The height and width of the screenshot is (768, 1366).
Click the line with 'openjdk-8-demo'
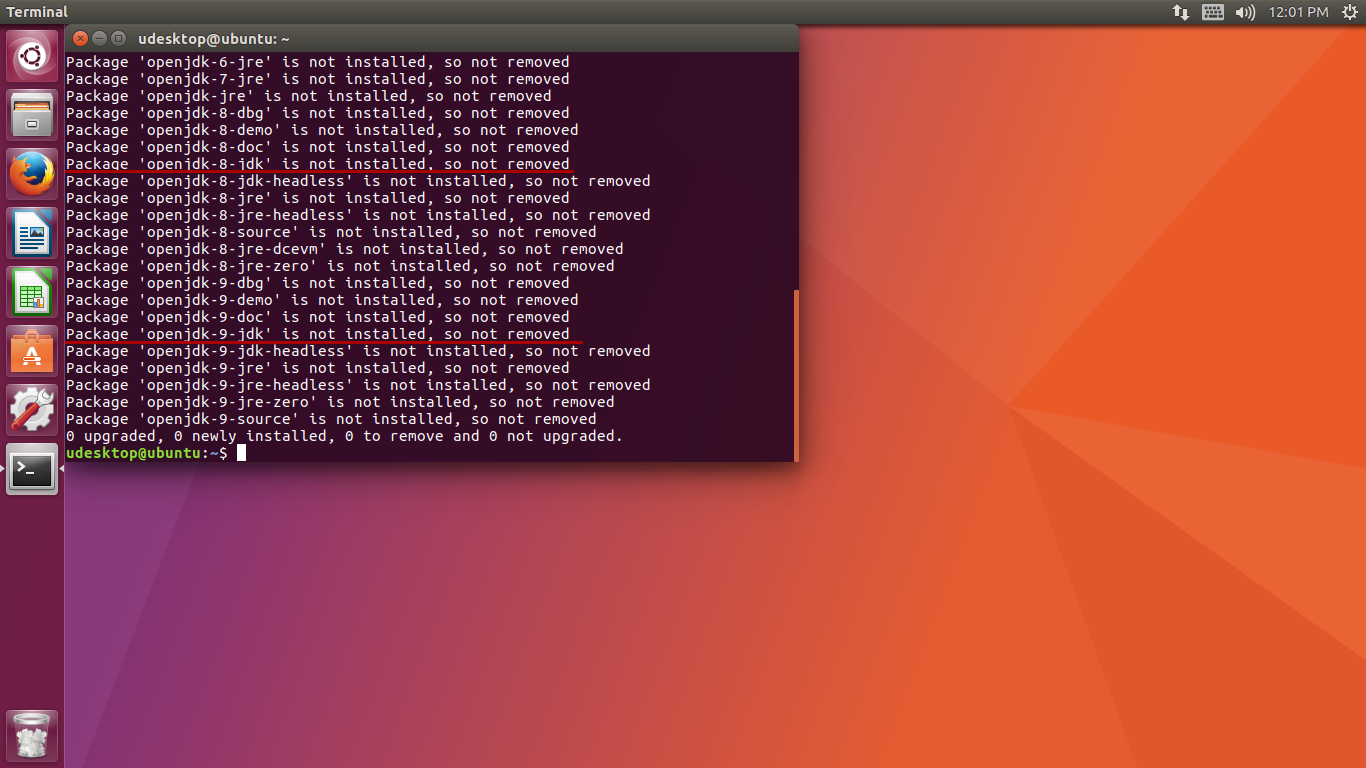pyautogui.click(x=322, y=130)
